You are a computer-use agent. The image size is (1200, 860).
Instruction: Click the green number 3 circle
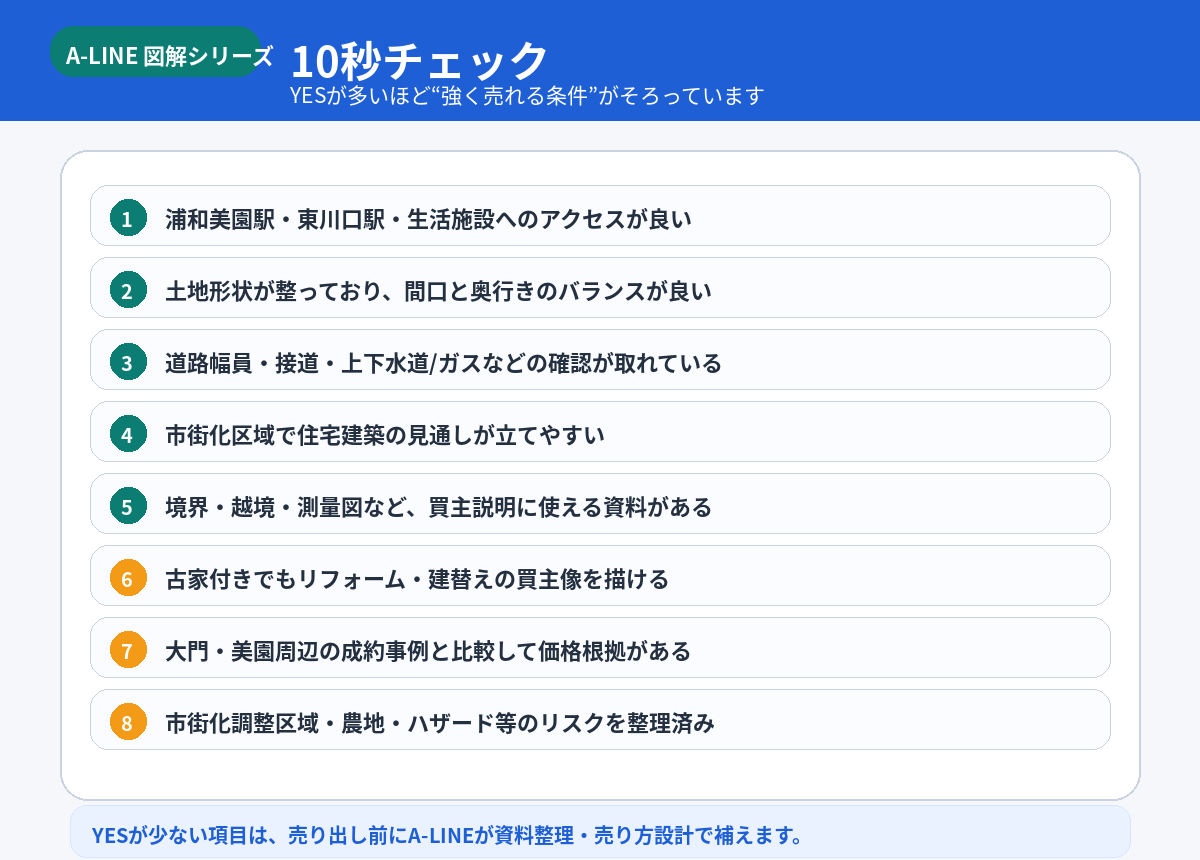127,361
